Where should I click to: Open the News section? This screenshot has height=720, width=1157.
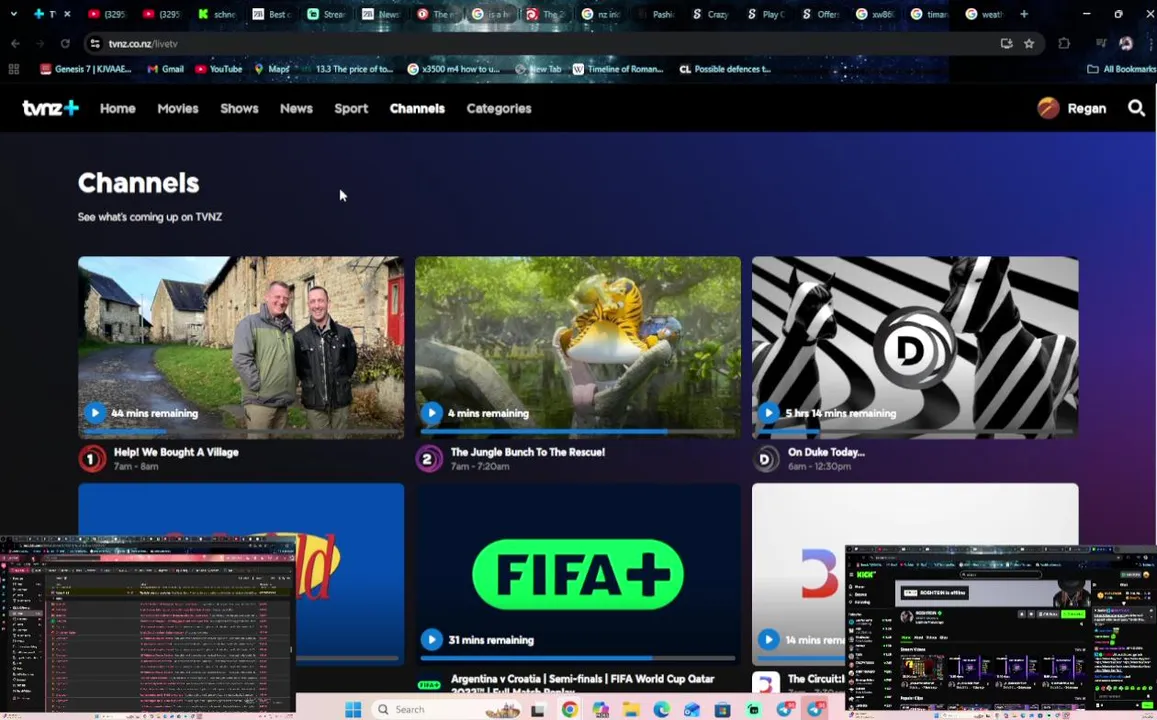point(296,108)
